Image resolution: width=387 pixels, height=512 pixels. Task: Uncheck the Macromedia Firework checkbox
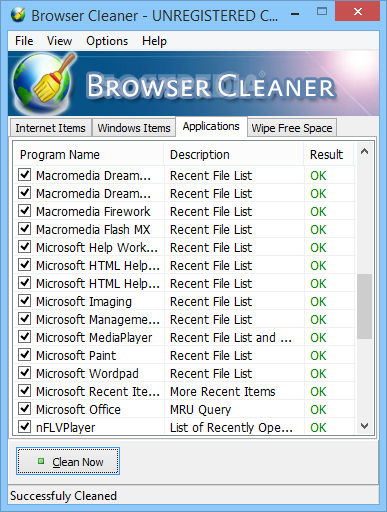pos(25,211)
